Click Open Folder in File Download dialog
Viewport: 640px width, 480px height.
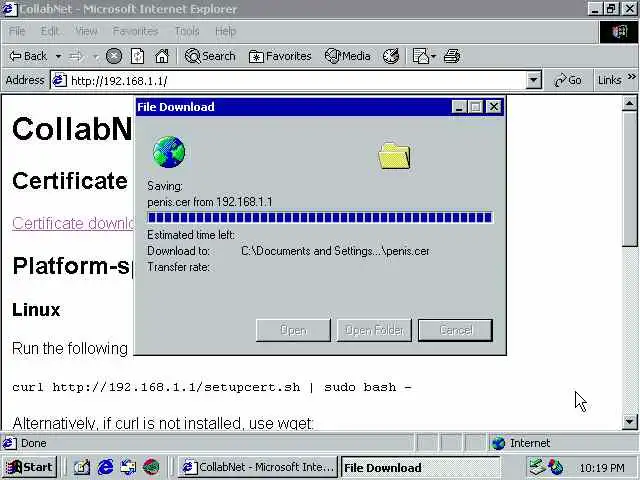point(374,330)
